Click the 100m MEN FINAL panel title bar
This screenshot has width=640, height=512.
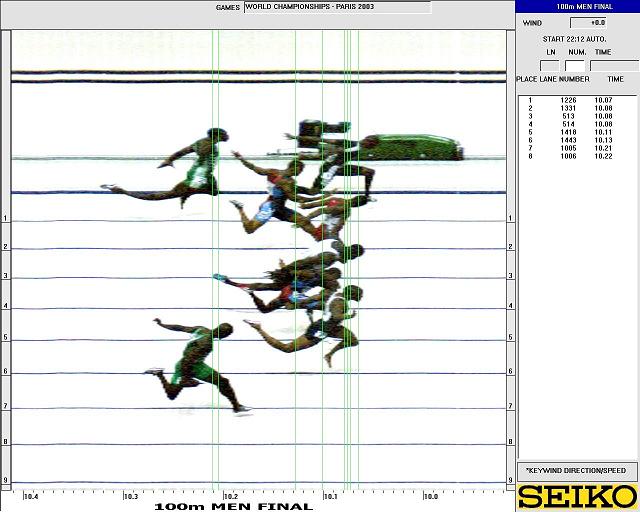[x=576, y=7]
